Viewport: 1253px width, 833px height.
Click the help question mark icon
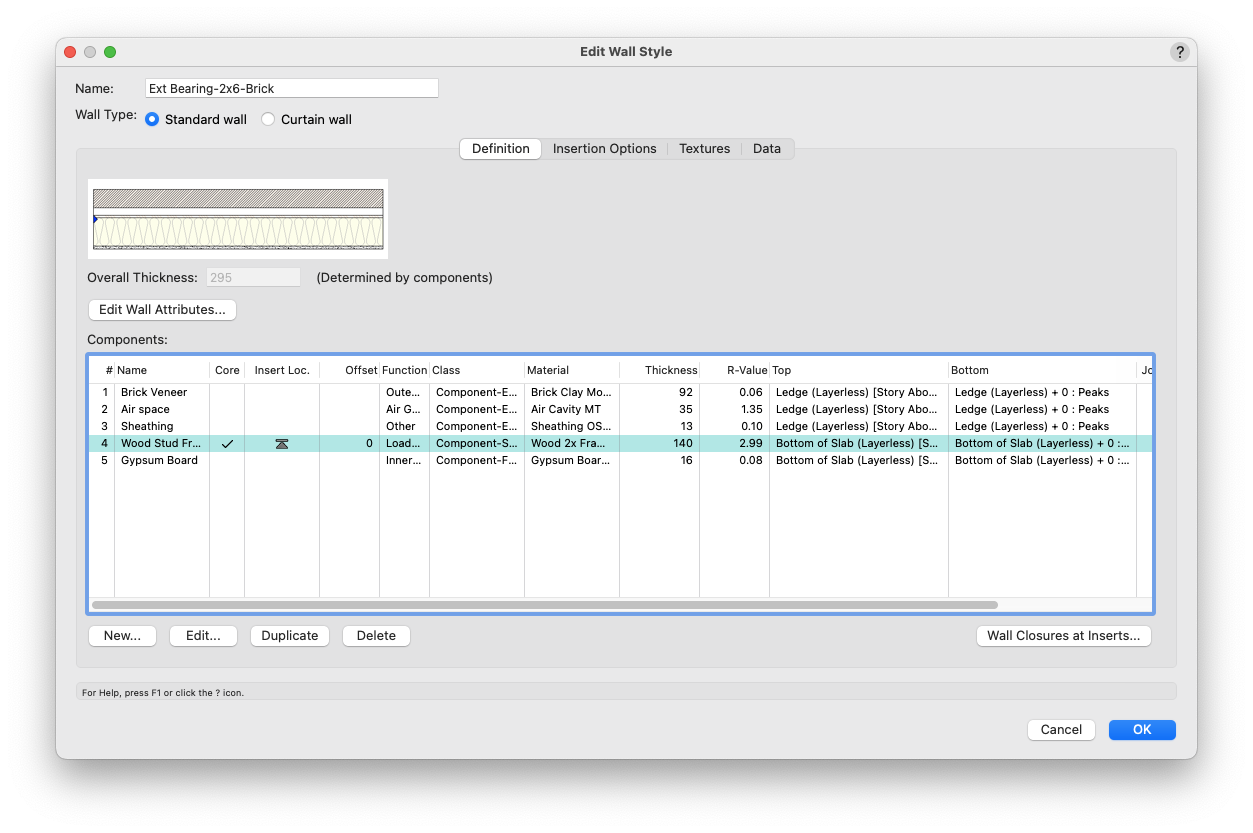point(1179,52)
